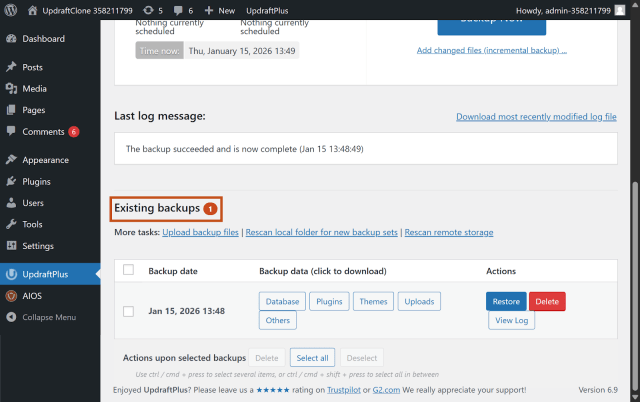Viewport: 640px width, 402px height.
Task: Download most recently modified log file
Action: coord(536,117)
